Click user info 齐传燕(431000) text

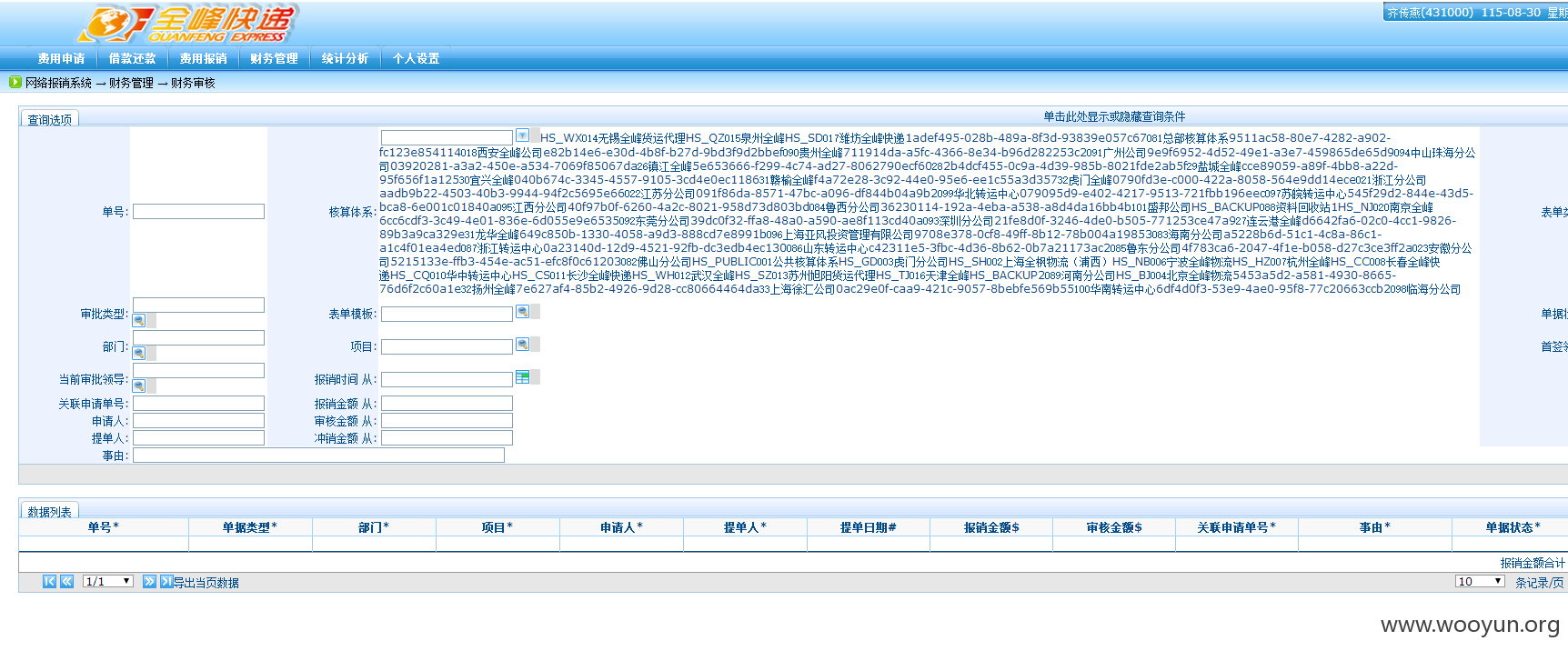click(1430, 13)
